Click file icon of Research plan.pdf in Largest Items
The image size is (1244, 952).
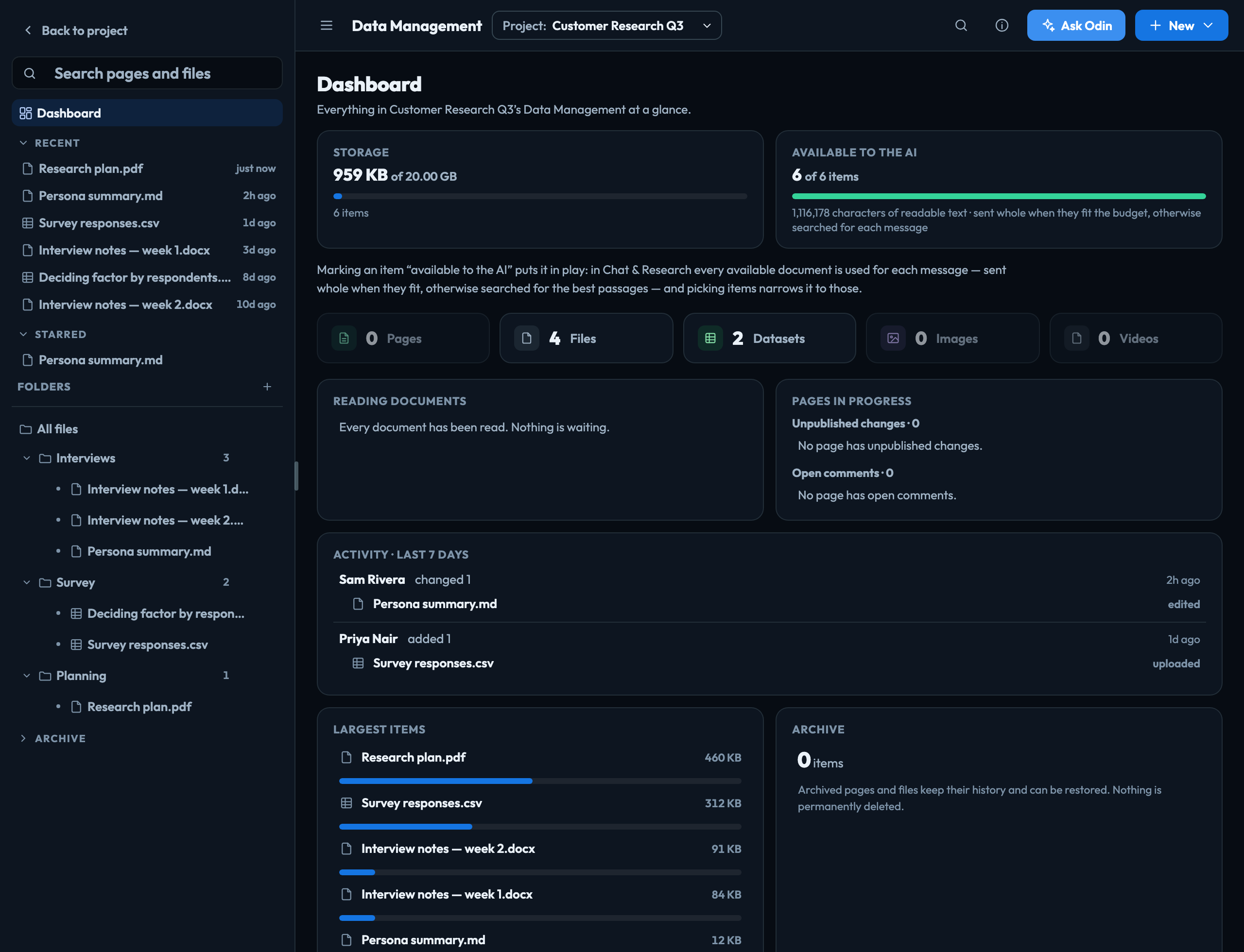pos(346,757)
